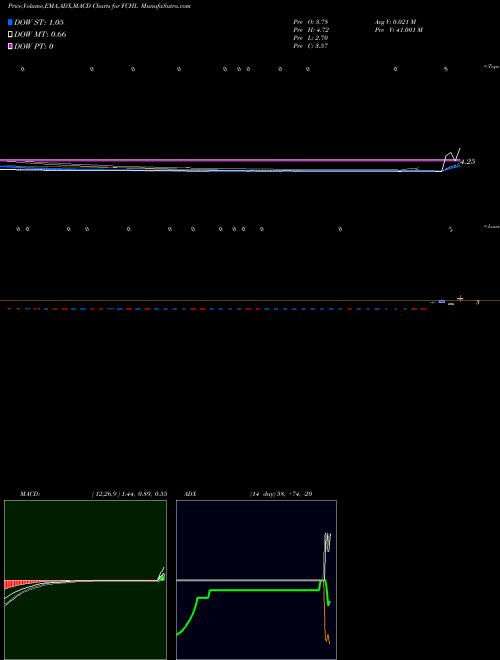
Task: Click the MACD (12,26,9) values text
Action: (129, 494)
